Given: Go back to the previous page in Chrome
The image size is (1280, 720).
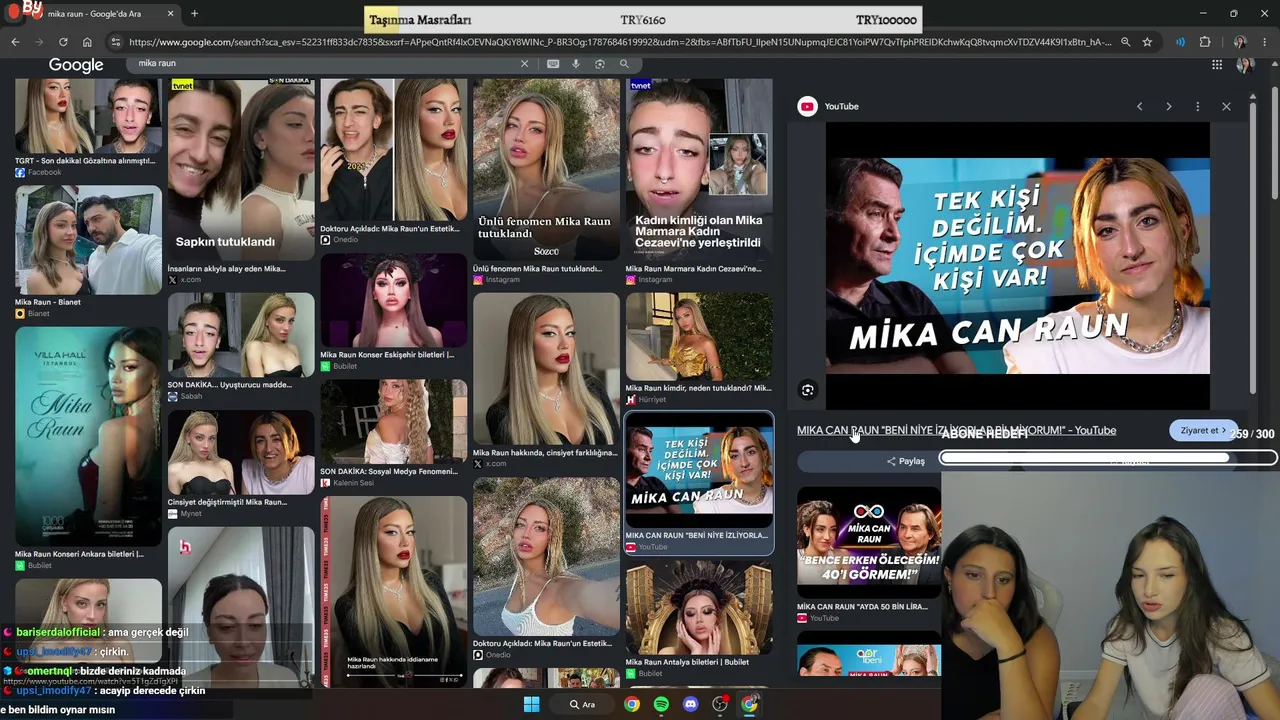Looking at the screenshot, I should 15,42.
